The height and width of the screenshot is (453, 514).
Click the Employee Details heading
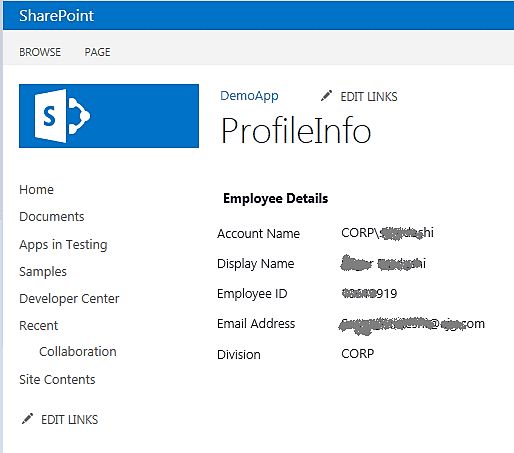(276, 199)
